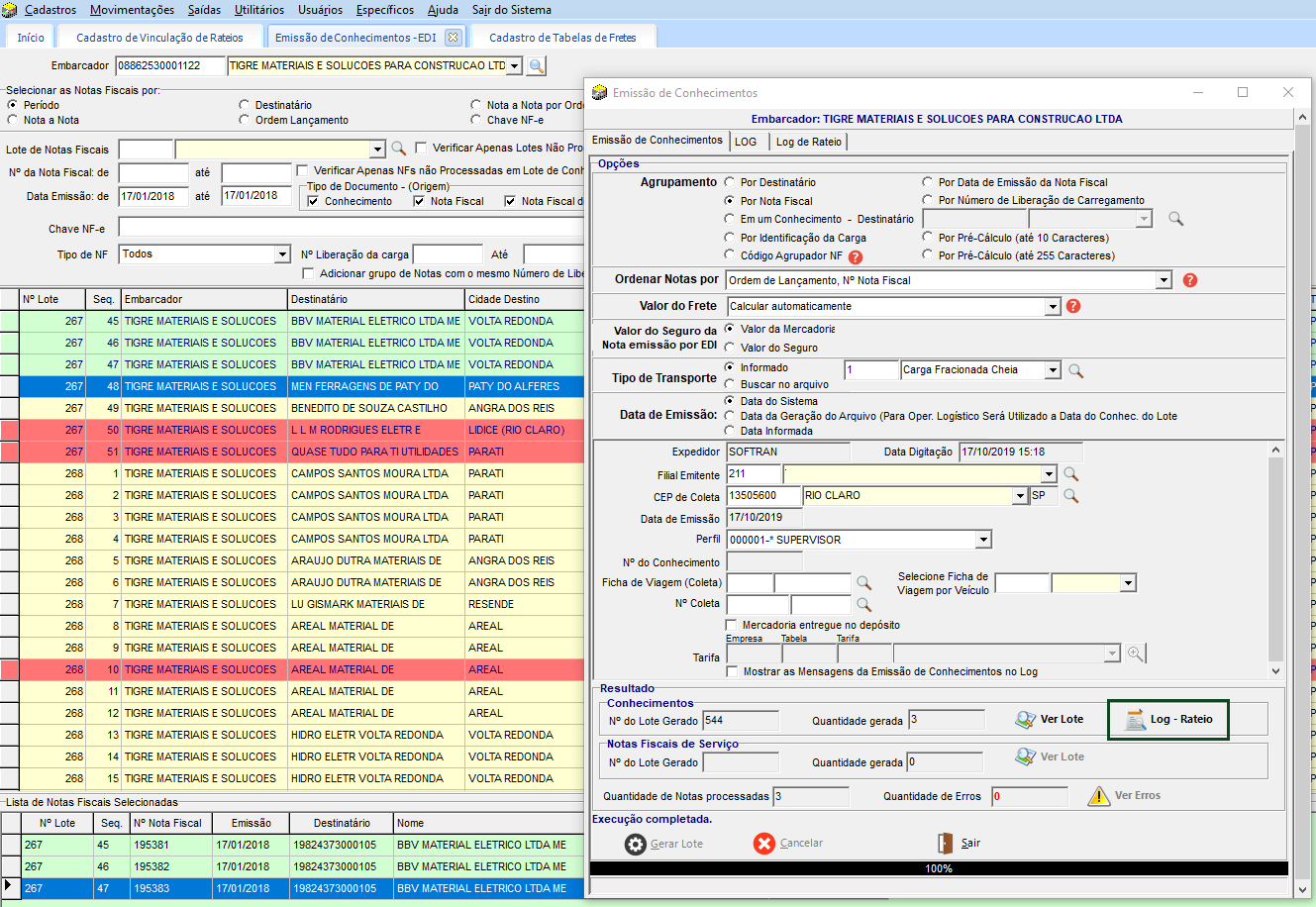Viewport: 1316px width, 907px height.
Task: Click red help icon next to Ordenar Notas por
Action: point(1190,280)
